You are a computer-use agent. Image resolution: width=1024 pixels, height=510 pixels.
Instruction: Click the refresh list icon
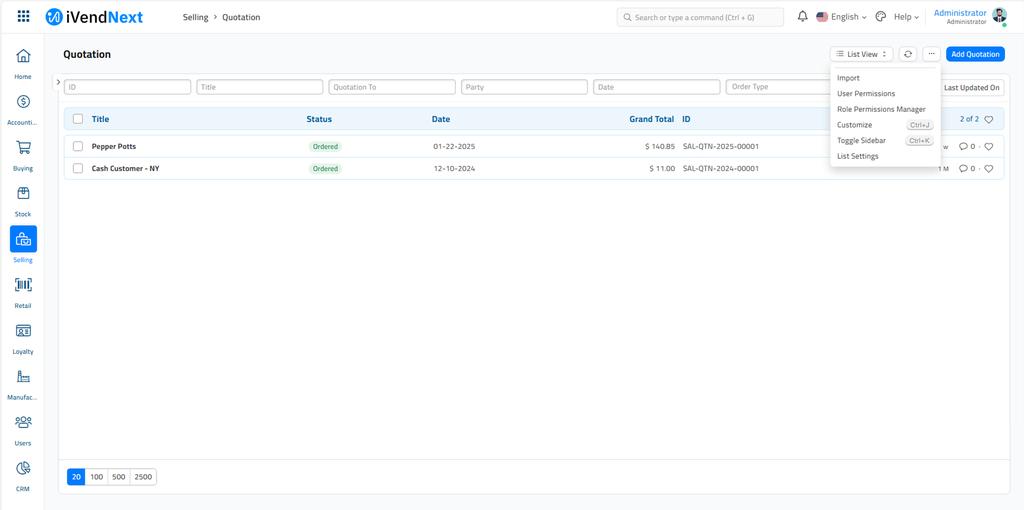[x=907, y=54]
